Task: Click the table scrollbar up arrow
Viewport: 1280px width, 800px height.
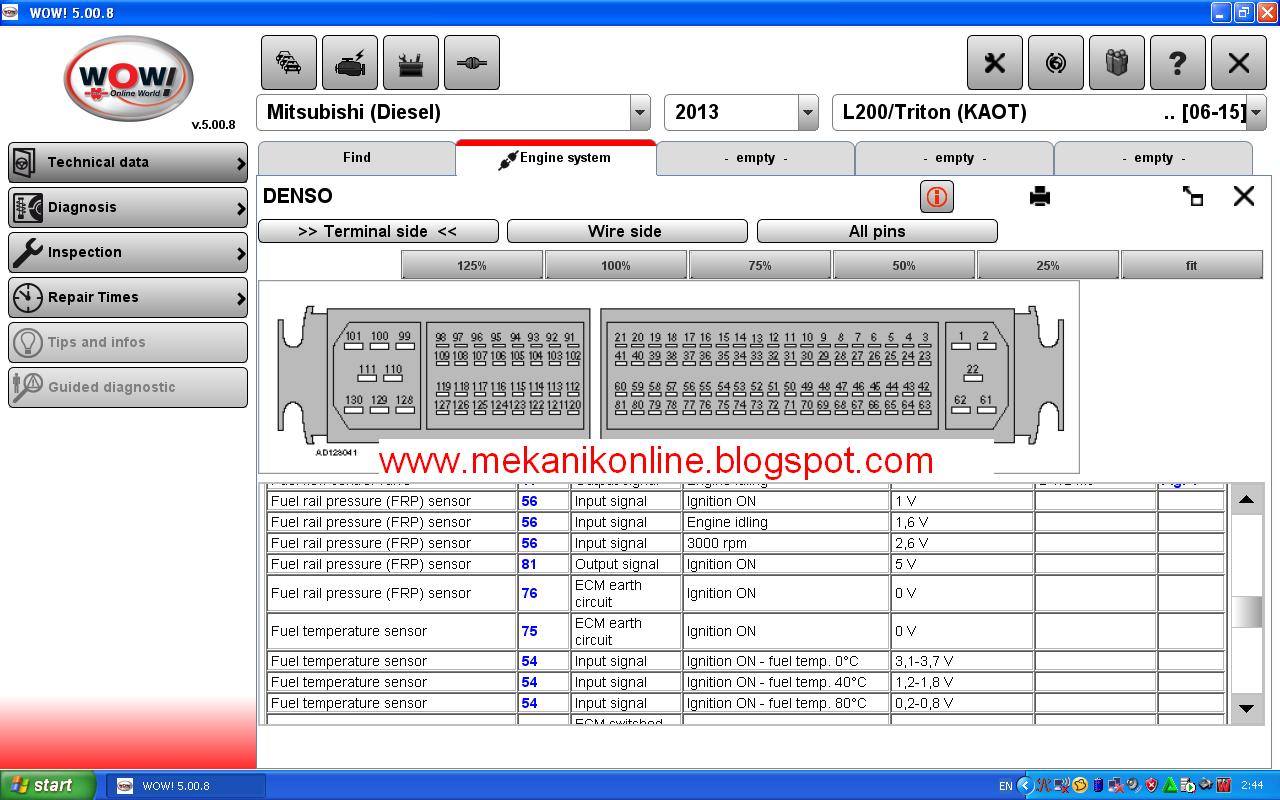Action: 1246,499
